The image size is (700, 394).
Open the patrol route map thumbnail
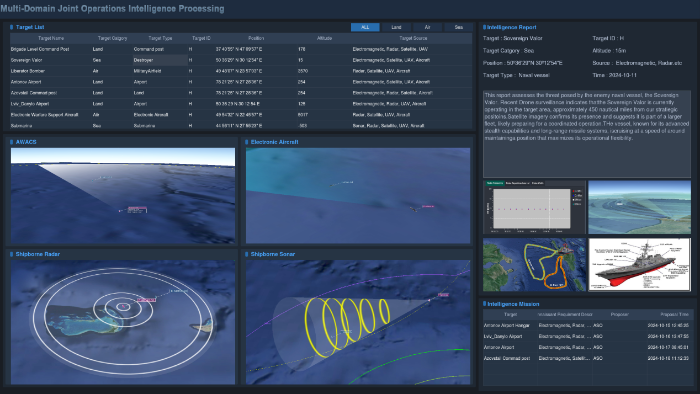(x=534, y=264)
